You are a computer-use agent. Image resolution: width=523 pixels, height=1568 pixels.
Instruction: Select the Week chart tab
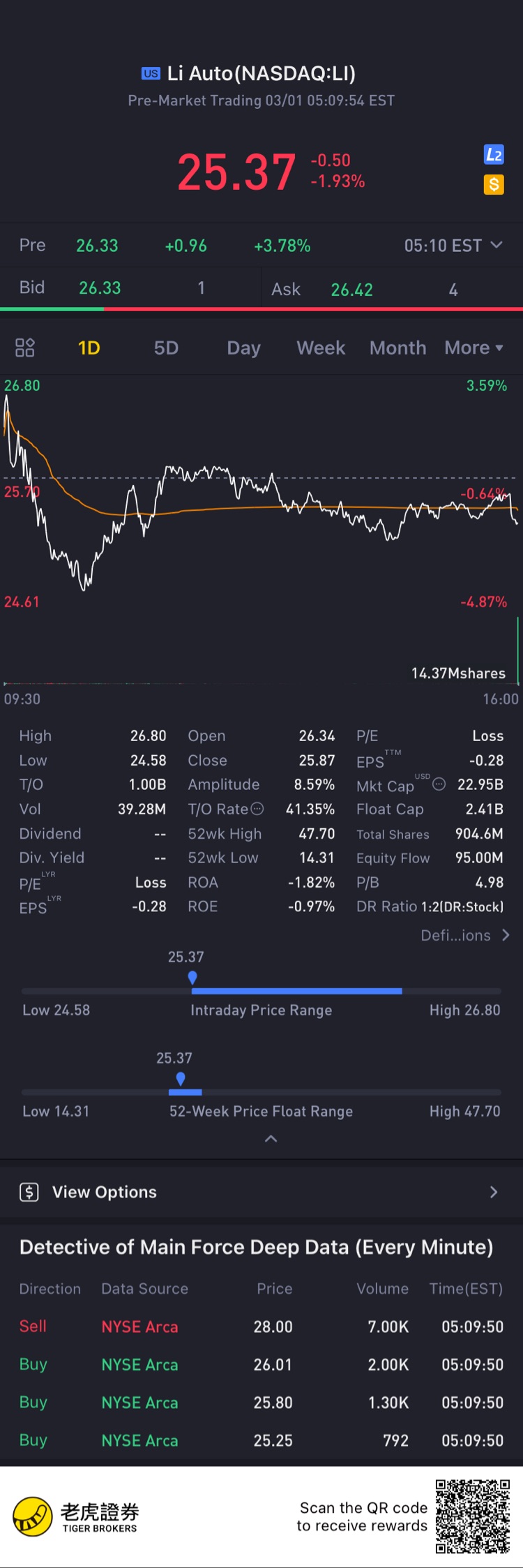(x=321, y=348)
